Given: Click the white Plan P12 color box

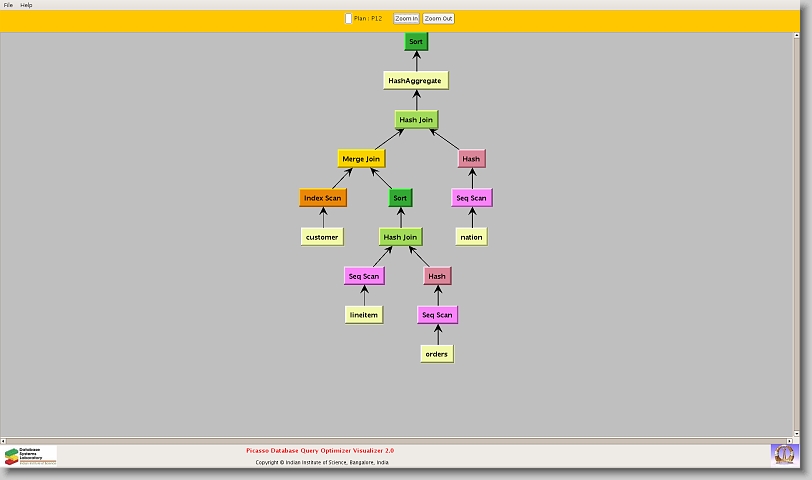Looking at the screenshot, I should (348, 18).
